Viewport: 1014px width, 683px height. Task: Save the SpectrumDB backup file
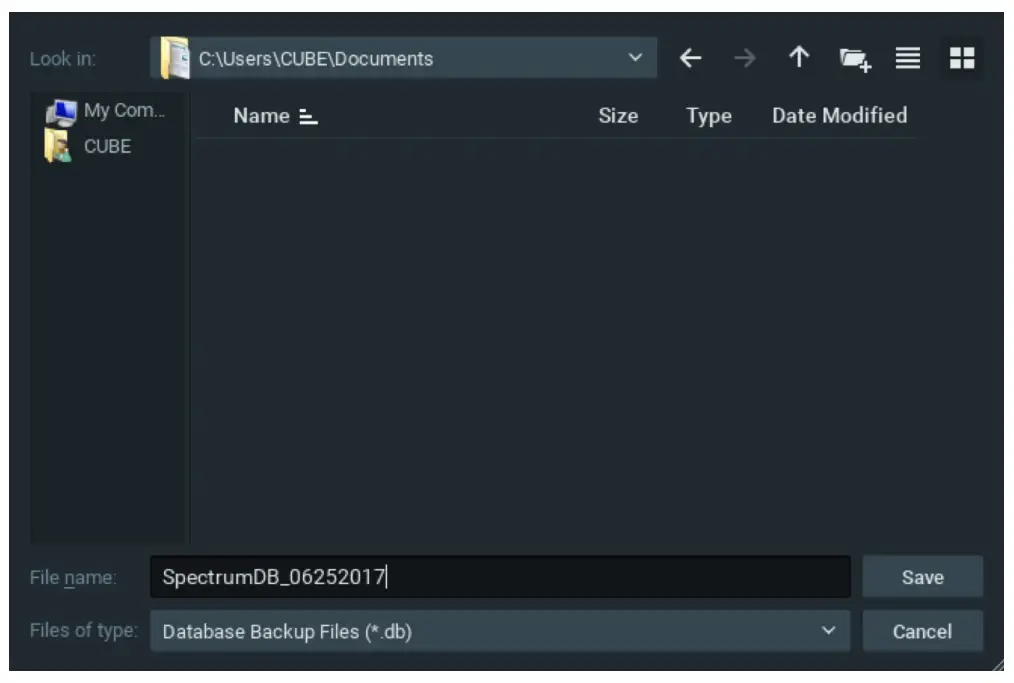point(922,576)
